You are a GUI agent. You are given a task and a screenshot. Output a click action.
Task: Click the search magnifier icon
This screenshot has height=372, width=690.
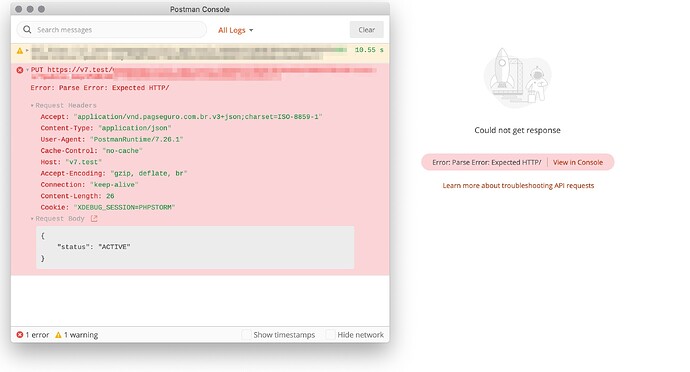click(27, 29)
